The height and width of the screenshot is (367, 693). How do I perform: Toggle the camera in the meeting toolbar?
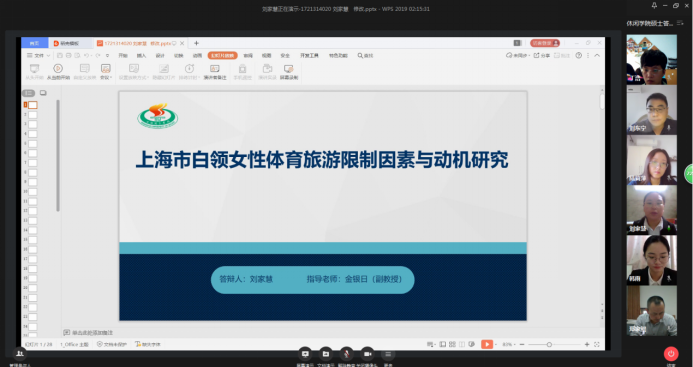367,354
